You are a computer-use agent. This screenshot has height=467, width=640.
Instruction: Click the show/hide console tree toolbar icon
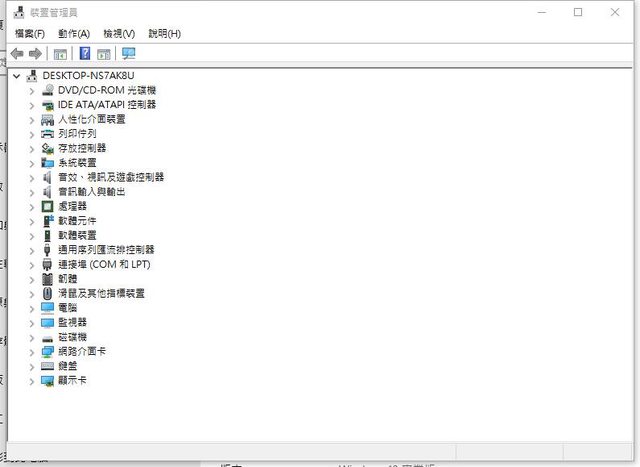point(60,53)
